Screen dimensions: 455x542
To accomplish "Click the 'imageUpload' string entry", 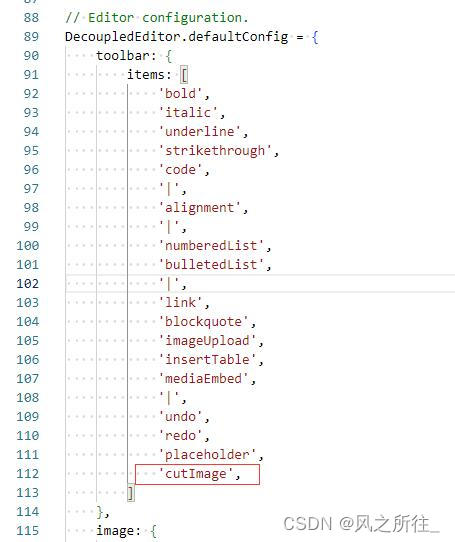I will (207, 341).
